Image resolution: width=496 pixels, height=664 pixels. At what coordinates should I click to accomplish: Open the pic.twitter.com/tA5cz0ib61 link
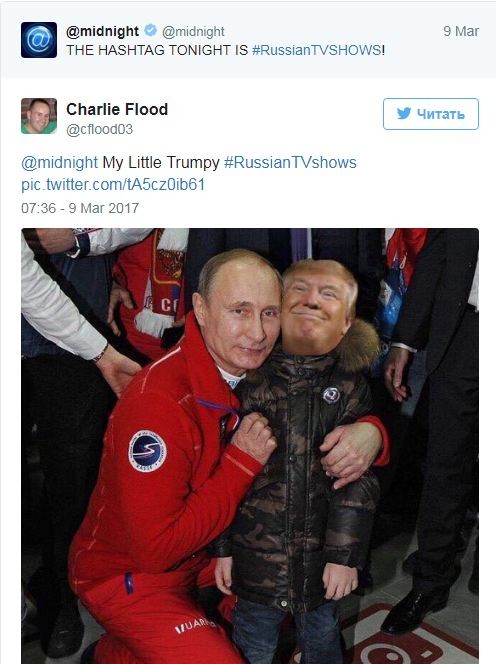point(113,185)
